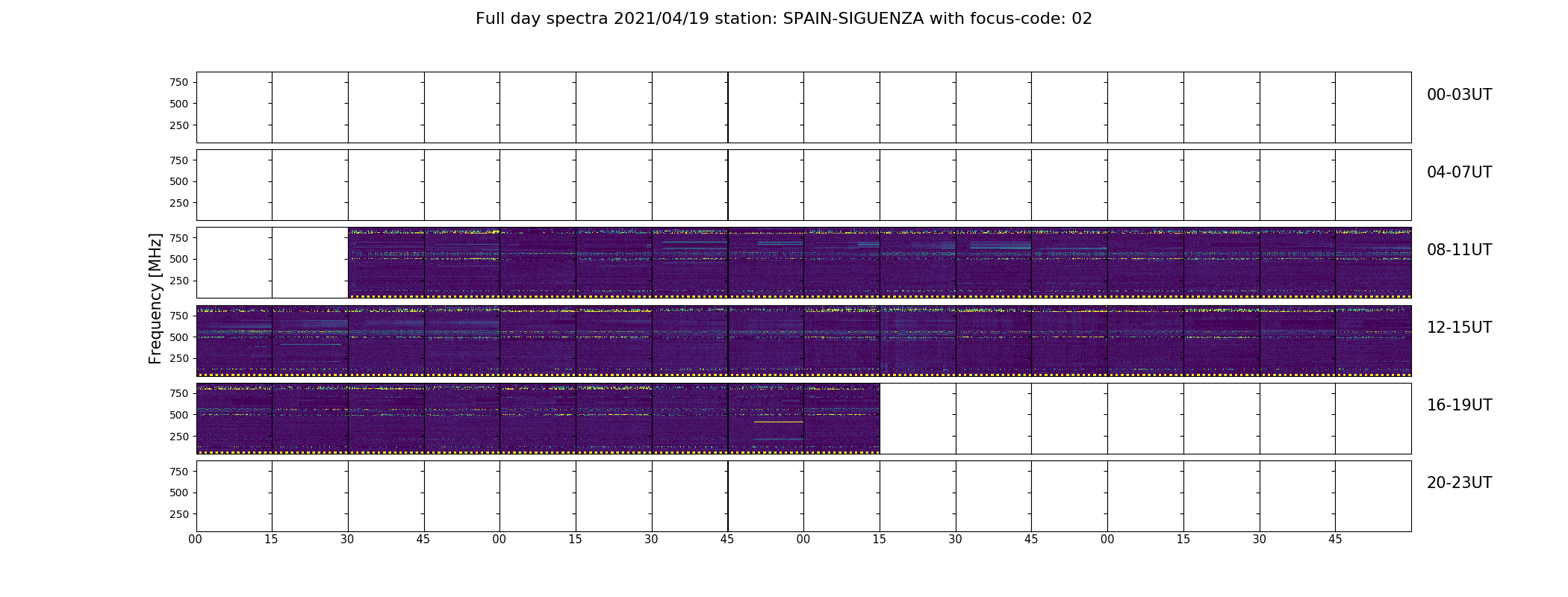Click the empty 00-03UT plot panel
This screenshot has height=597, width=1568.
tap(803, 107)
